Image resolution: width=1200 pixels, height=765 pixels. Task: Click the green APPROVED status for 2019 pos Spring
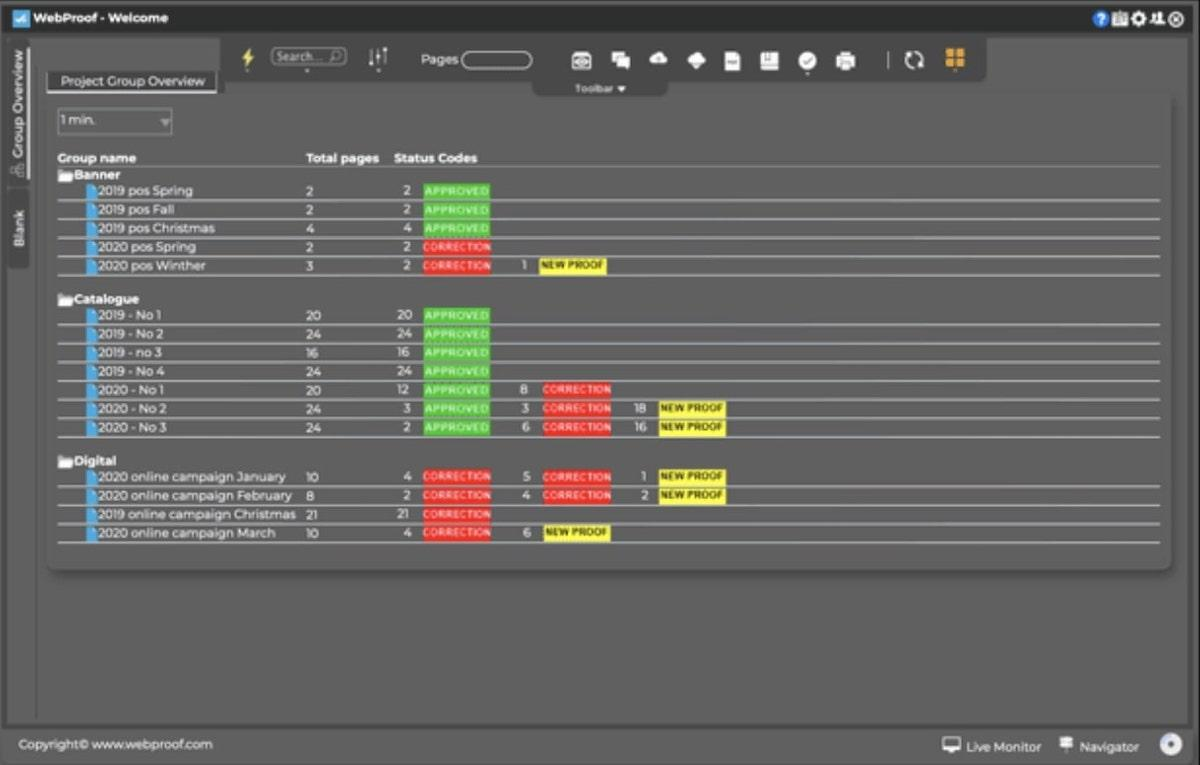[456, 190]
